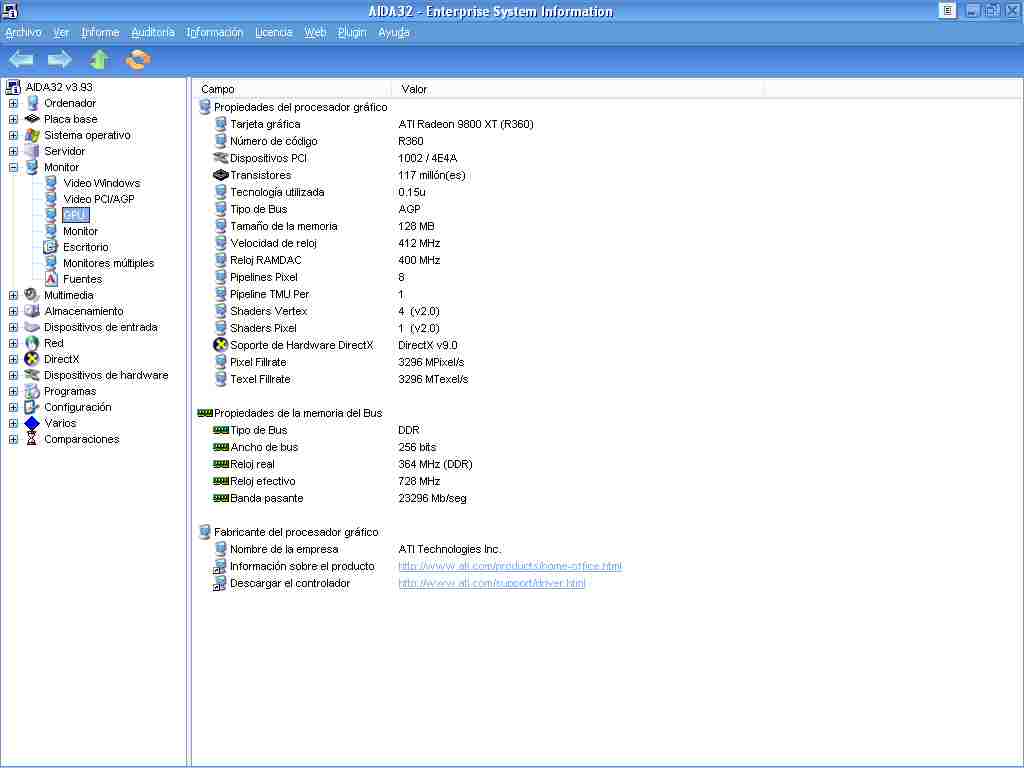Expand the Servidor tree node
The width and height of the screenshot is (1024, 768).
pyautogui.click(x=13, y=151)
